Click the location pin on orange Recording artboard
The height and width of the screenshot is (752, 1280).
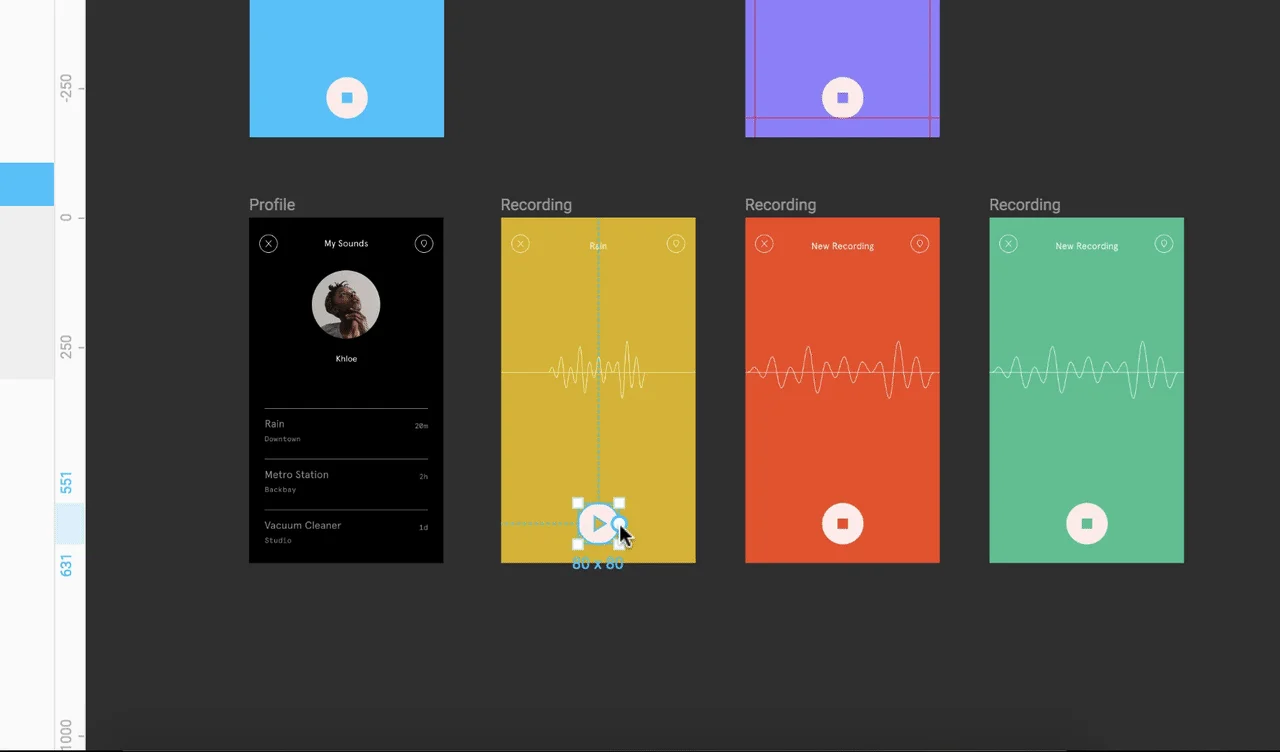pyautogui.click(x=919, y=243)
